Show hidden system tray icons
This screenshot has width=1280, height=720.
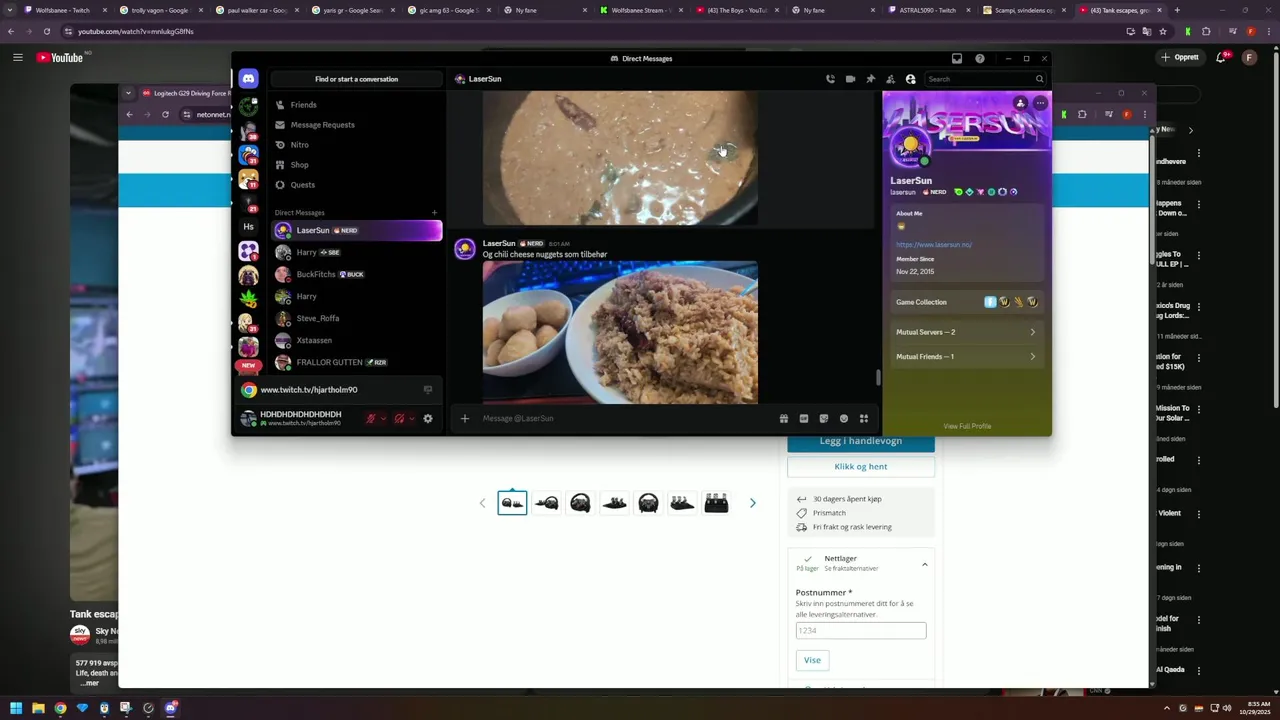coord(1167,708)
